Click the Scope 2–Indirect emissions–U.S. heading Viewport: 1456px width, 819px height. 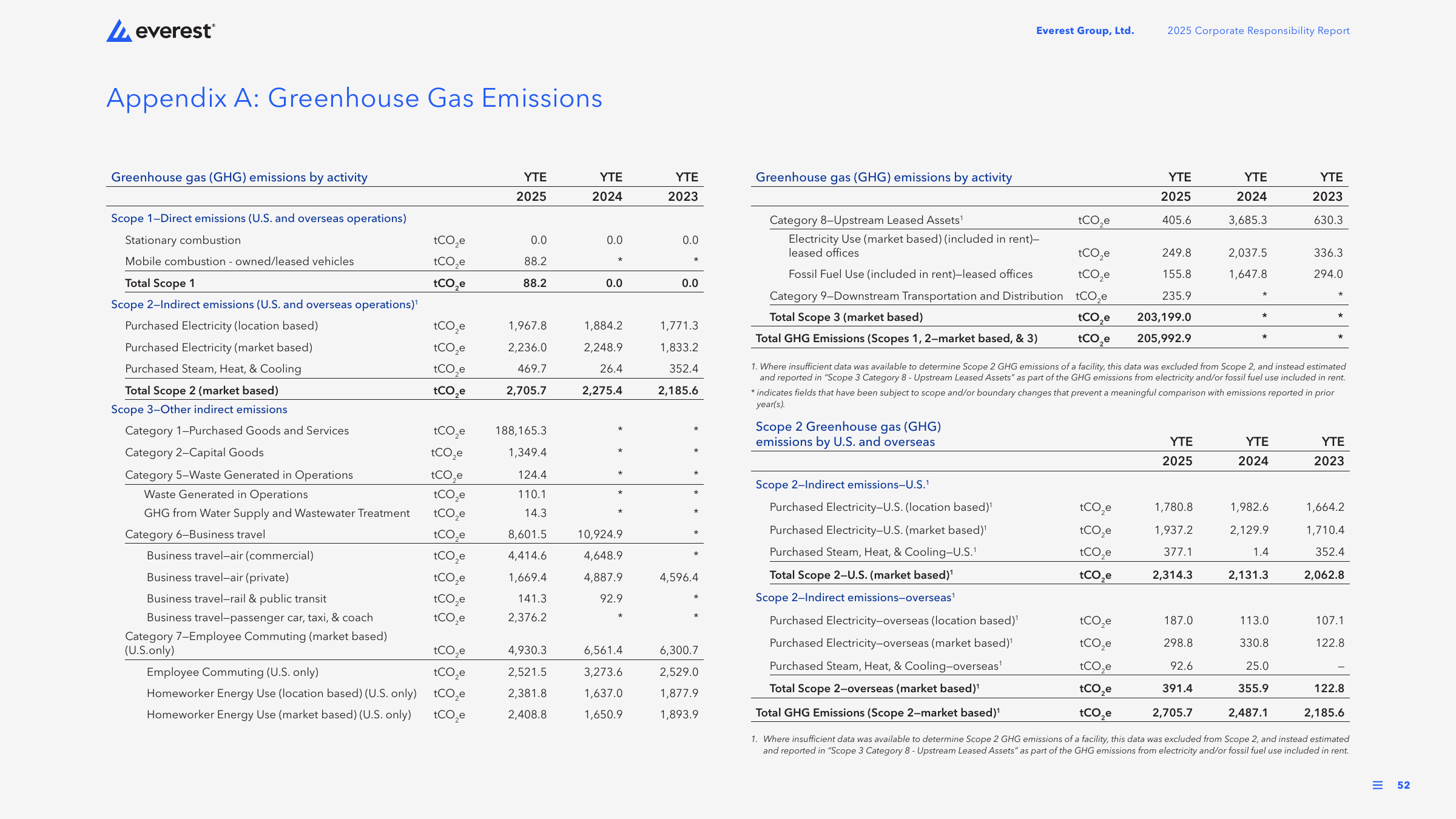842,485
